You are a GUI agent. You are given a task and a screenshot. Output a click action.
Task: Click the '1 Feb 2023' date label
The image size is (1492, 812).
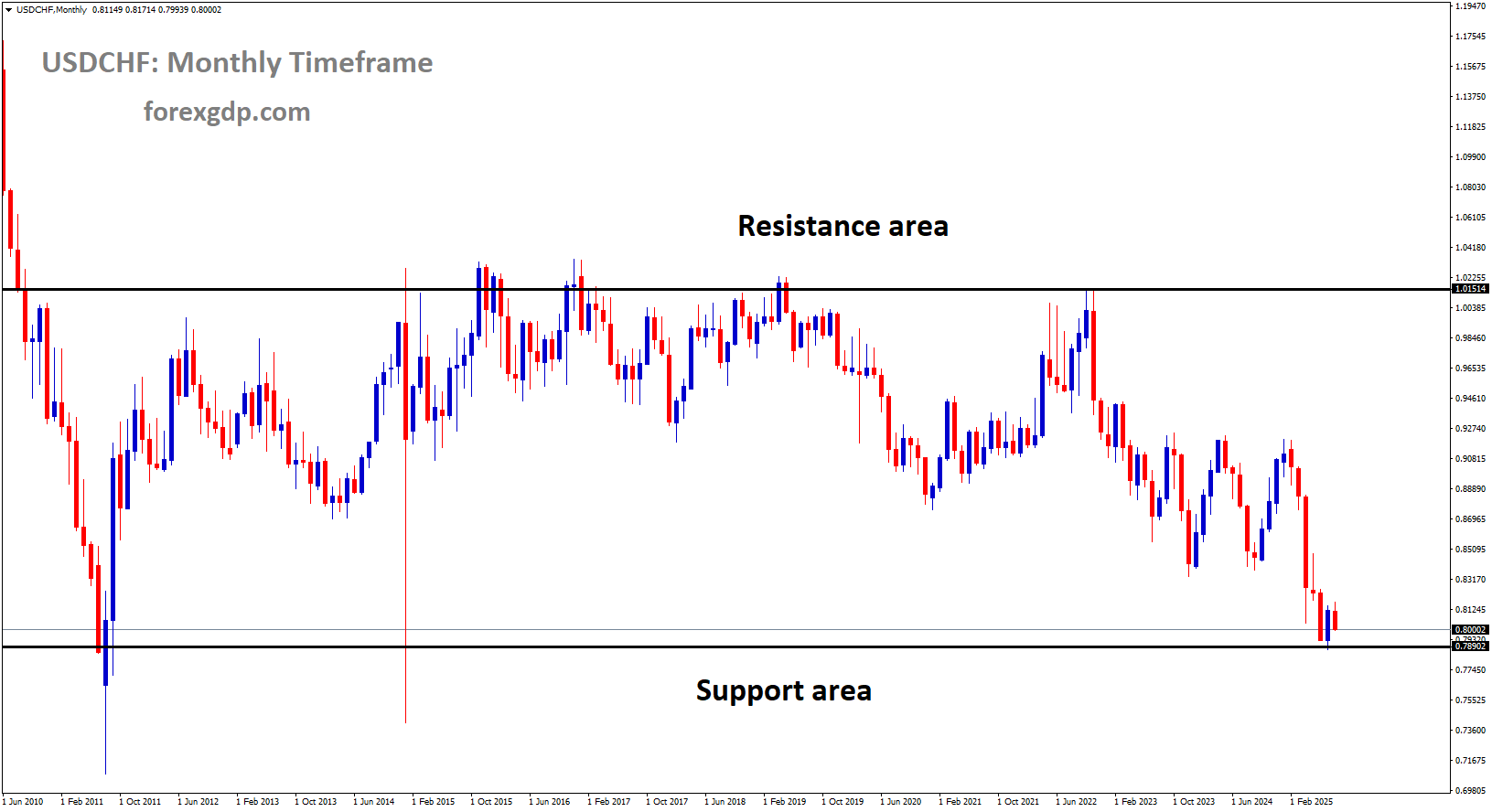1136,802
